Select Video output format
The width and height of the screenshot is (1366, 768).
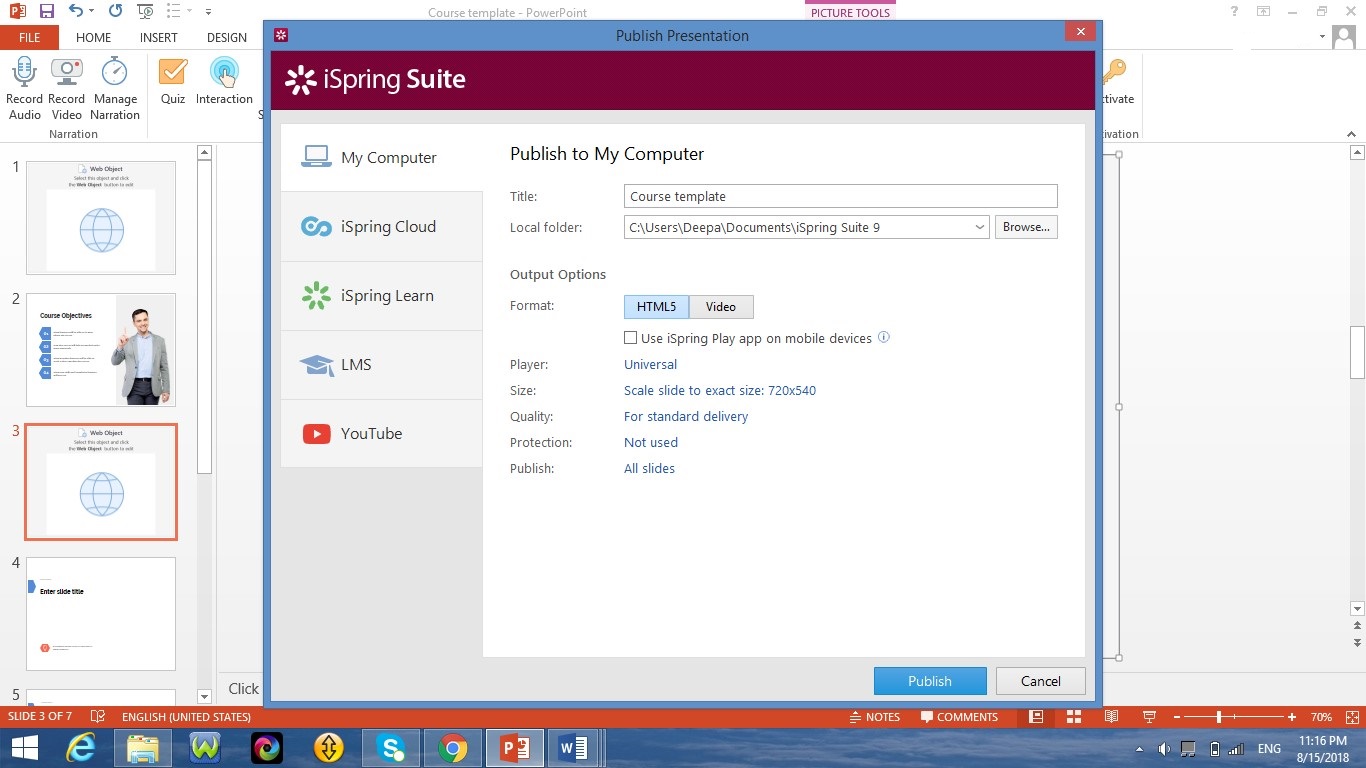[x=721, y=307]
